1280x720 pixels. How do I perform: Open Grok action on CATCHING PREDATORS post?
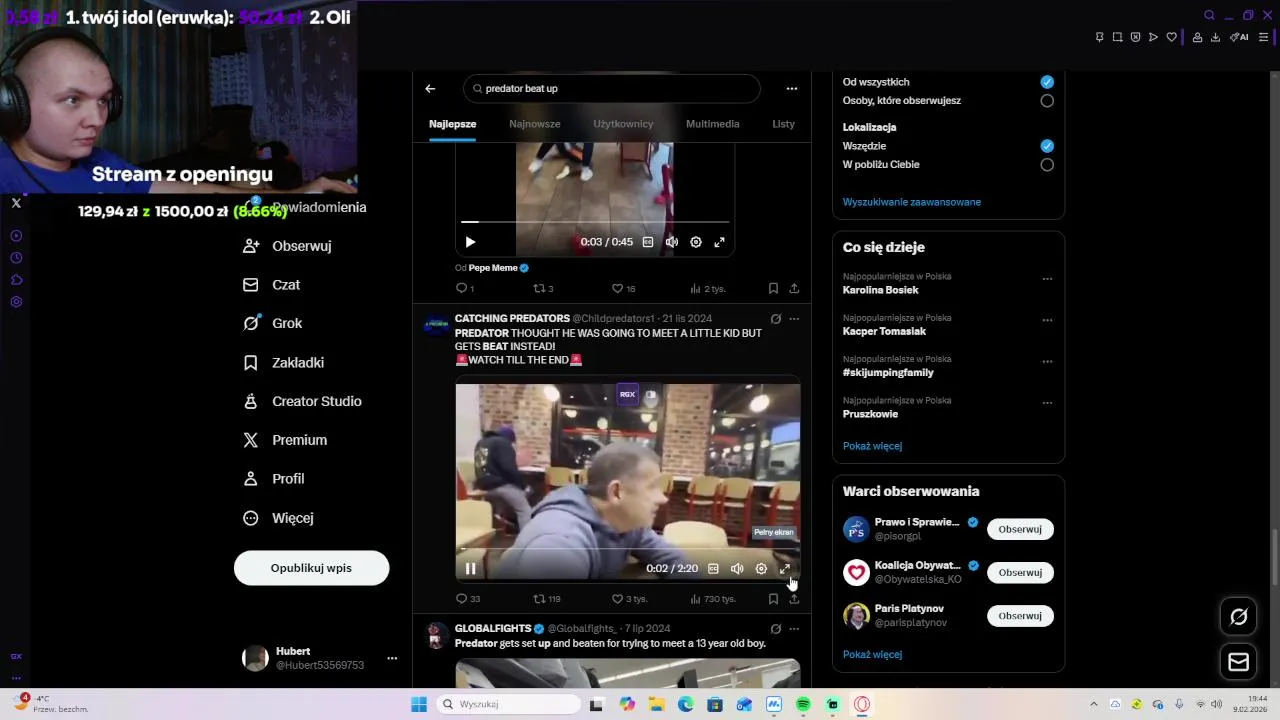point(775,319)
